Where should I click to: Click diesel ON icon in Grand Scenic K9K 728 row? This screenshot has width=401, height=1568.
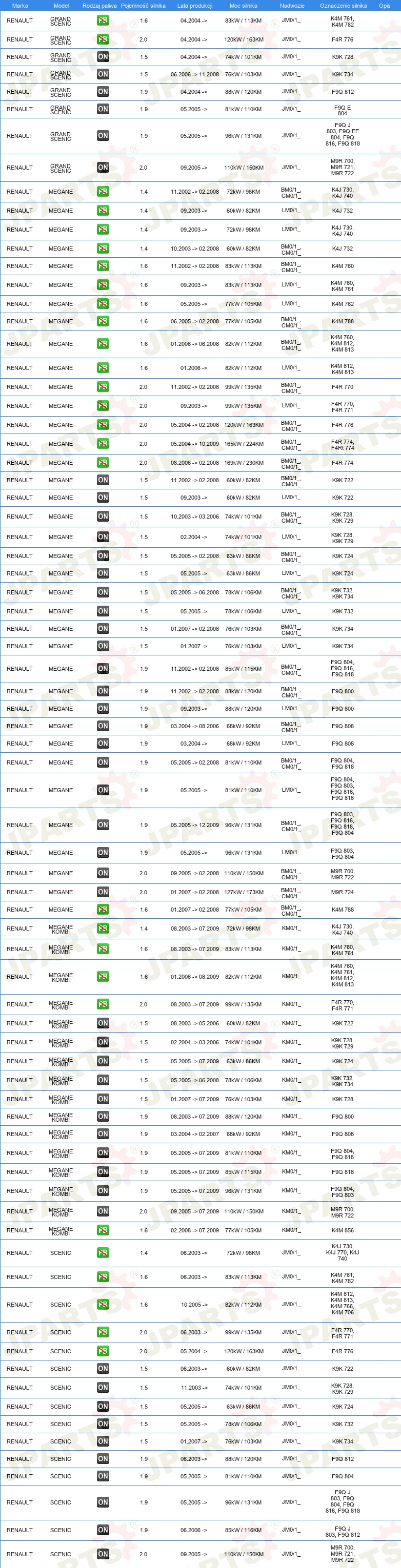click(x=103, y=56)
